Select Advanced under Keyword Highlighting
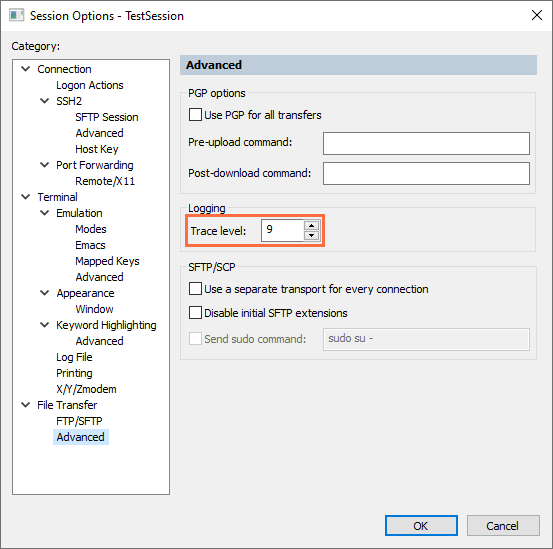The width and height of the screenshot is (553, 549). click(x=99, y=341)
